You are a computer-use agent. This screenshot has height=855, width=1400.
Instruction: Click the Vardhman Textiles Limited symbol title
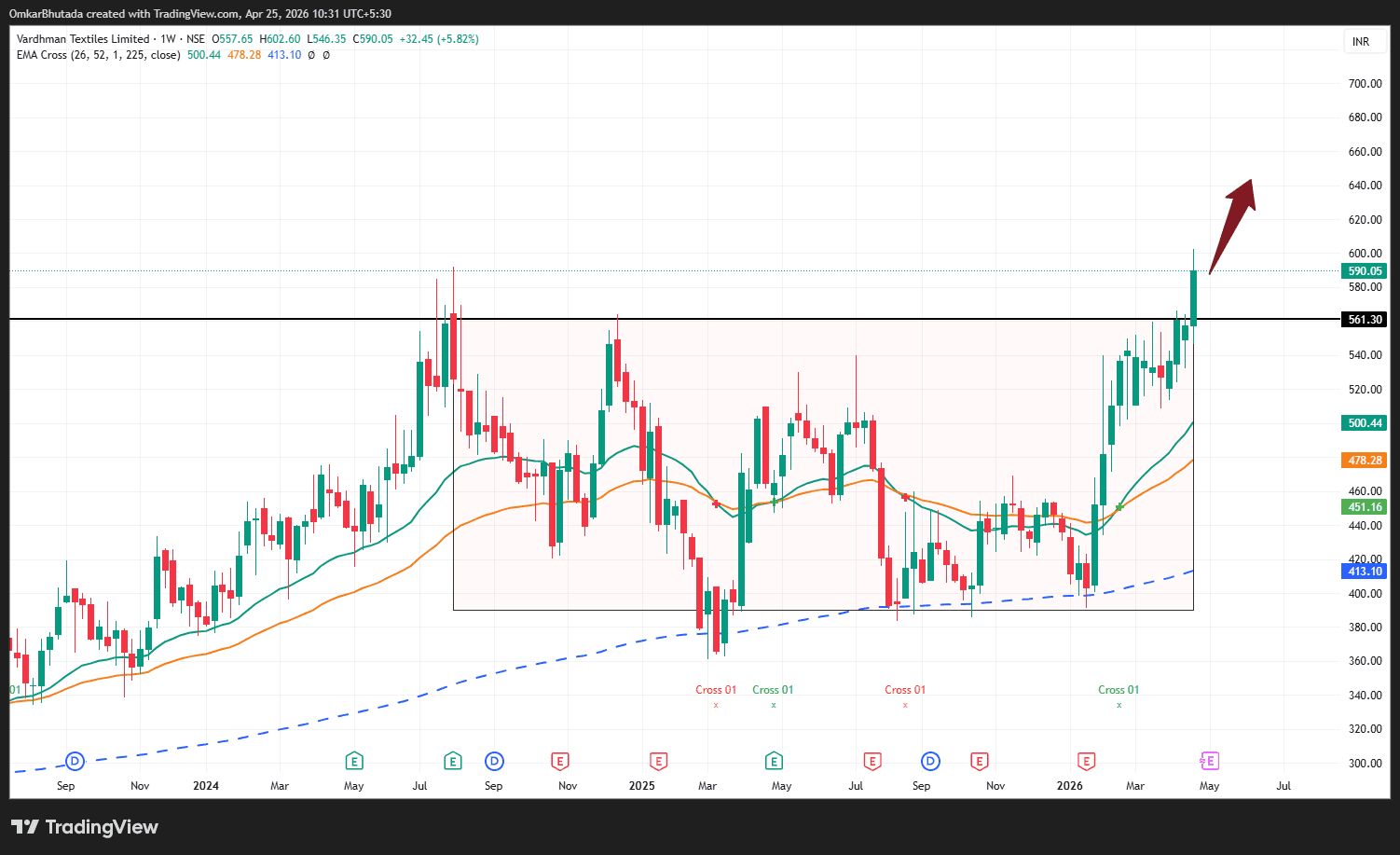pyautogui.click(x=83, y=39)
